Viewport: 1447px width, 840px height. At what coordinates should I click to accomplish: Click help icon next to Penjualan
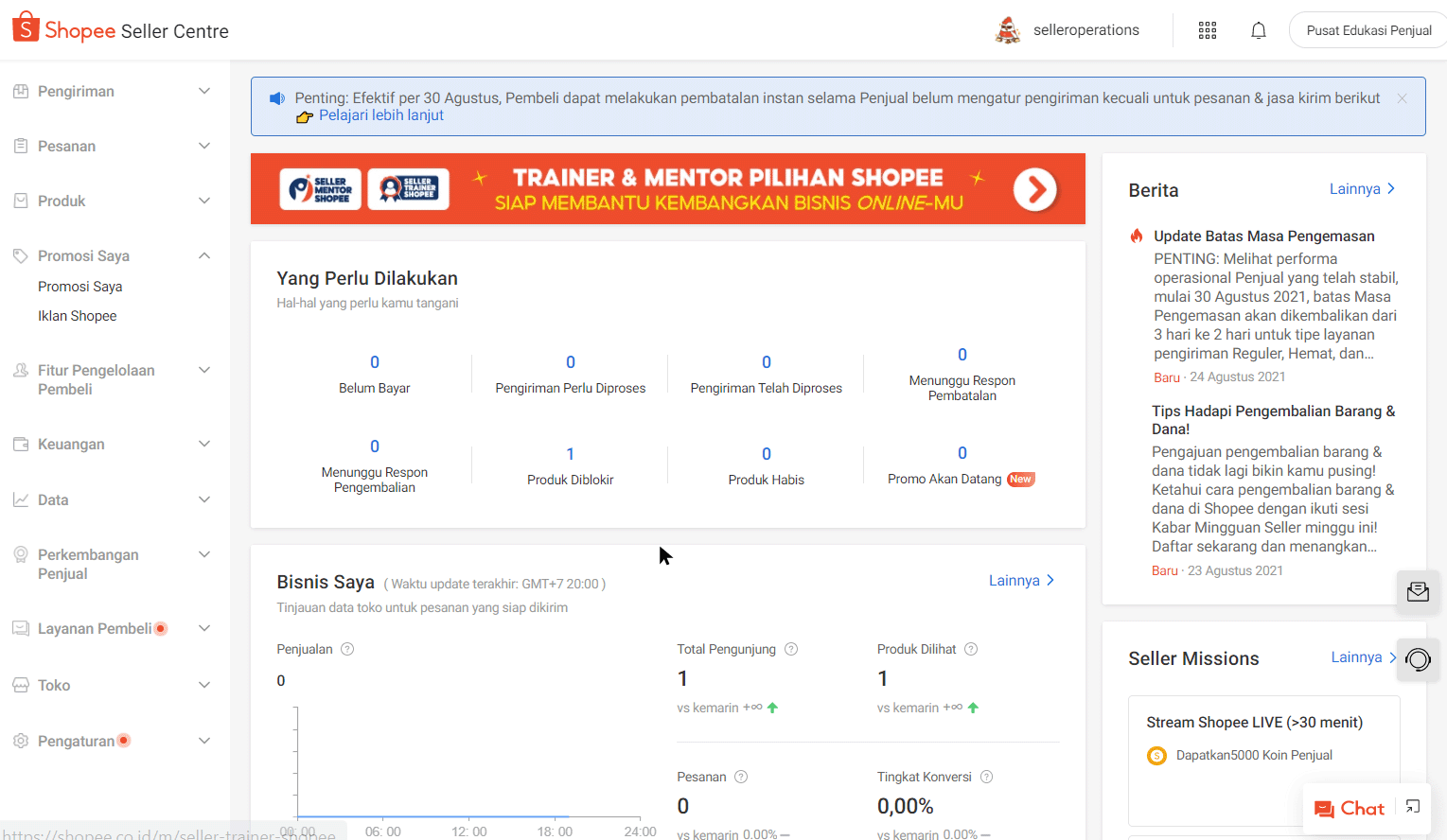point(347,649)
